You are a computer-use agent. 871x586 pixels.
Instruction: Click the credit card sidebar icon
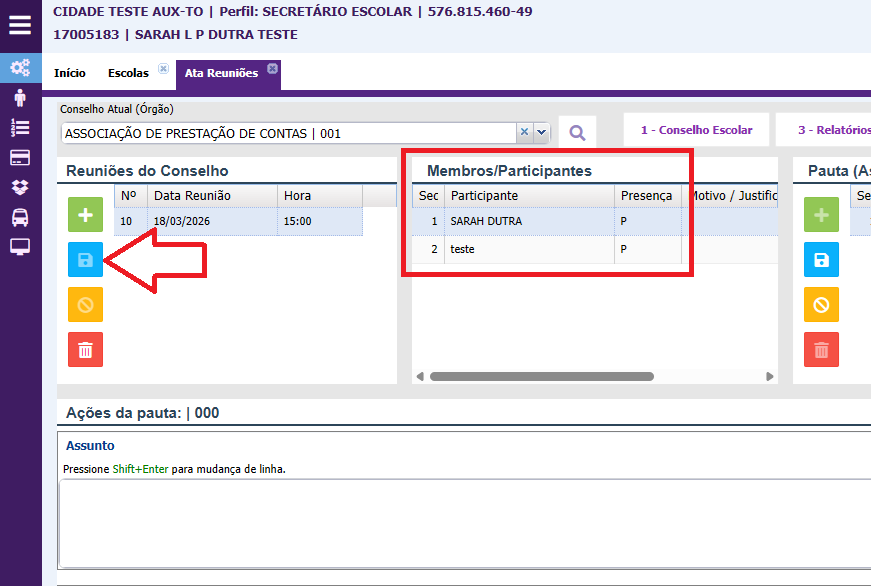[20, 157]
